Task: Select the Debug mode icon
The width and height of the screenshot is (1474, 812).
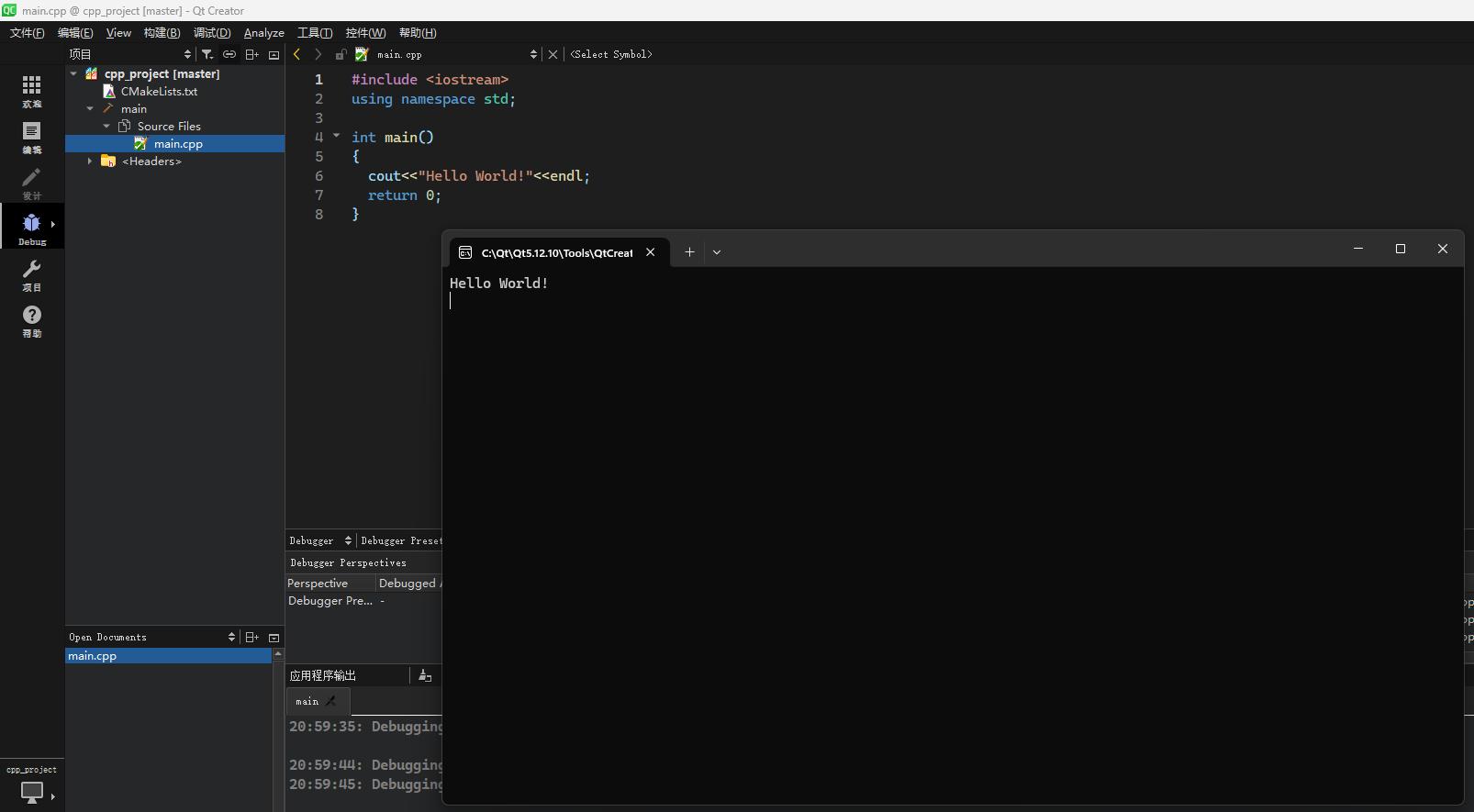Action: 31,227
